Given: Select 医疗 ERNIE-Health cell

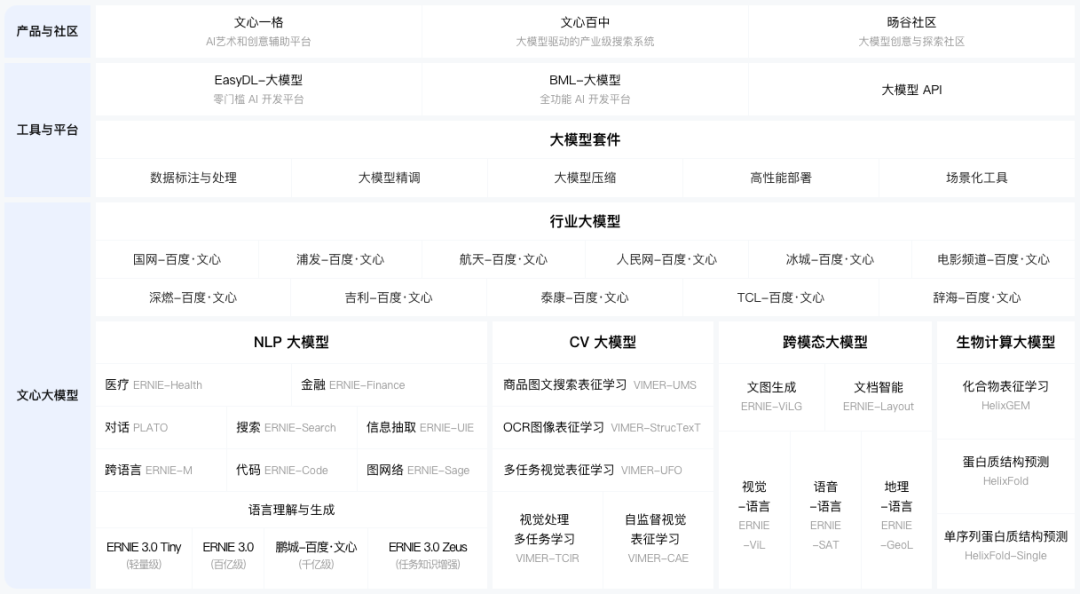Looking at the screenshot, I should click(194, 385).
